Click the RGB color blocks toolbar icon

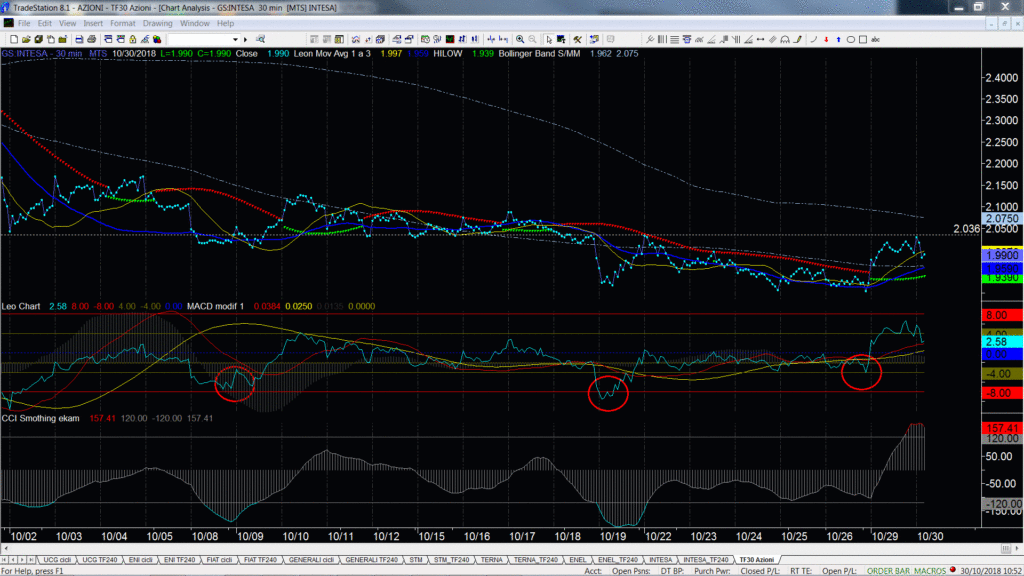(x=157, y=39)
